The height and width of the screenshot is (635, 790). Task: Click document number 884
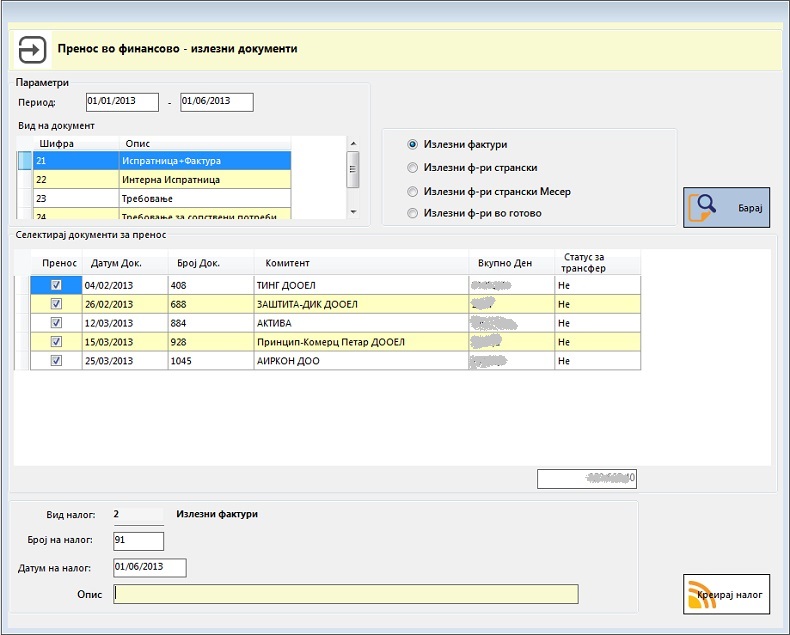coord(211,323)
